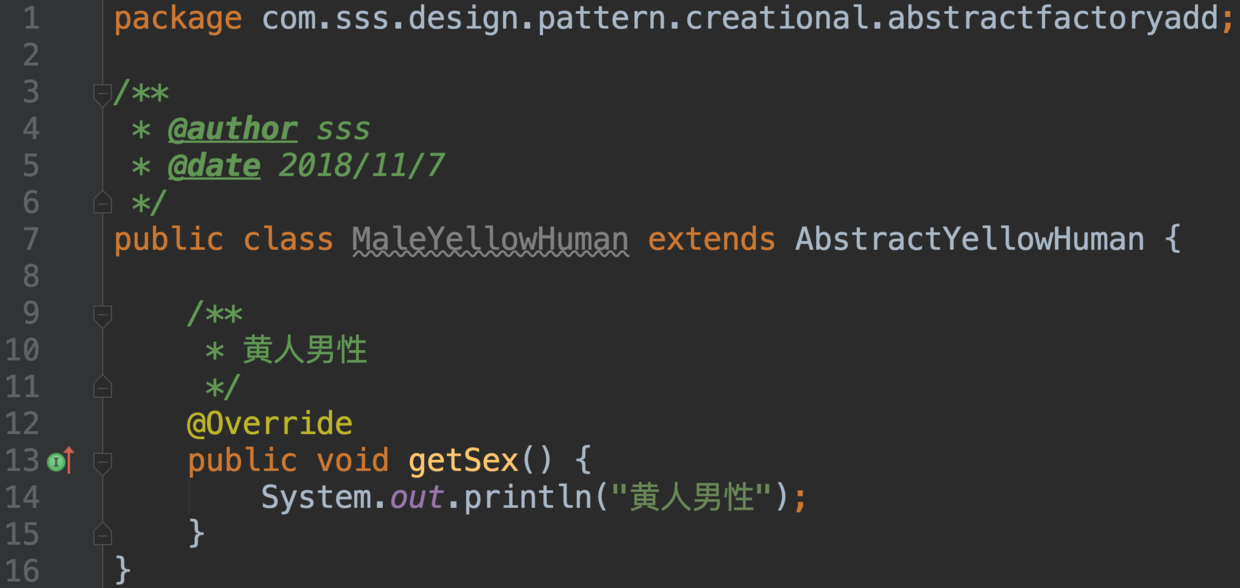The image size is (1240, 588).
Task: Click the fold end marker on line 15
Action: 102,535
